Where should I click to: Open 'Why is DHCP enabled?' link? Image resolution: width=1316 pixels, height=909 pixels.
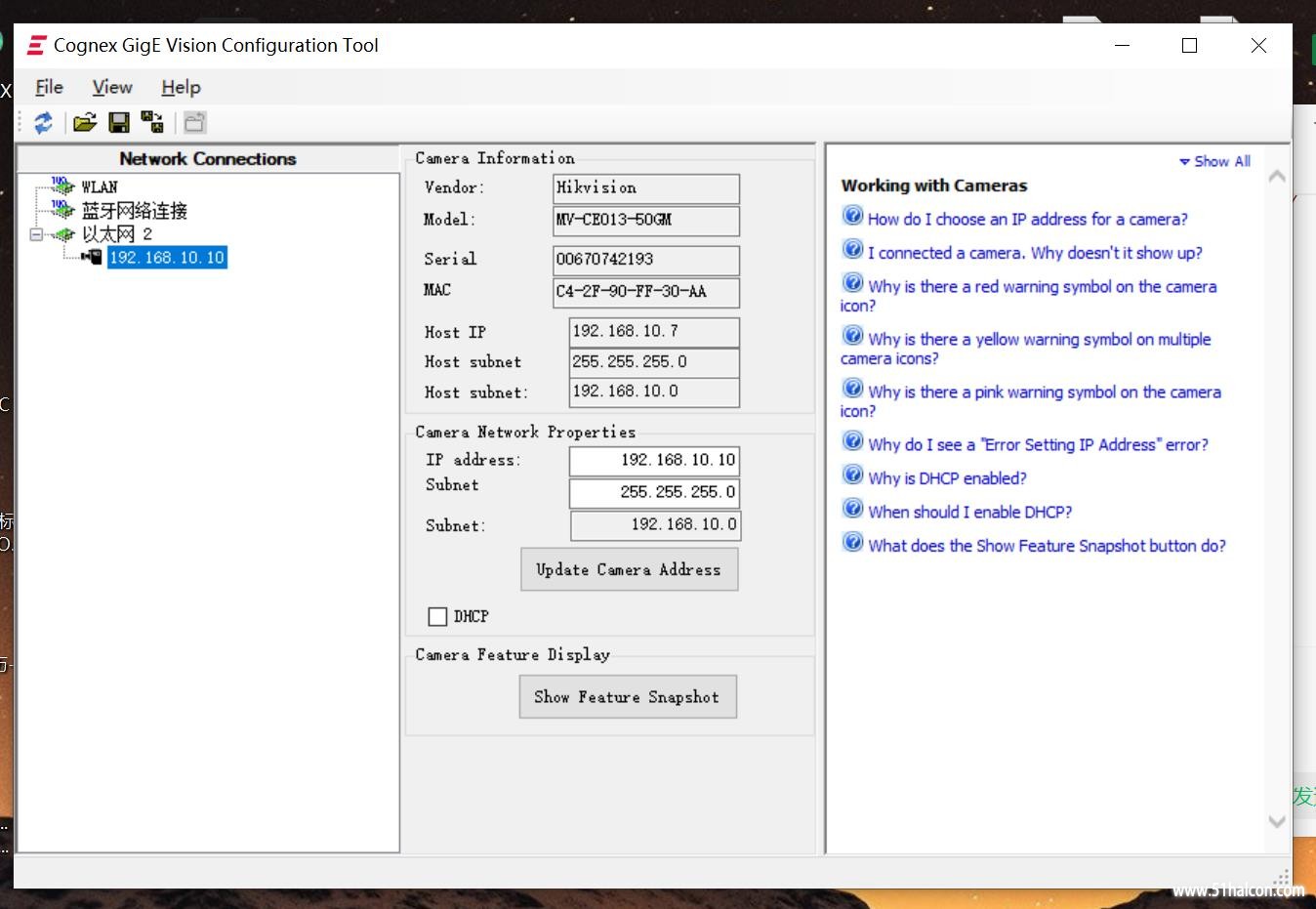[947, 478]
